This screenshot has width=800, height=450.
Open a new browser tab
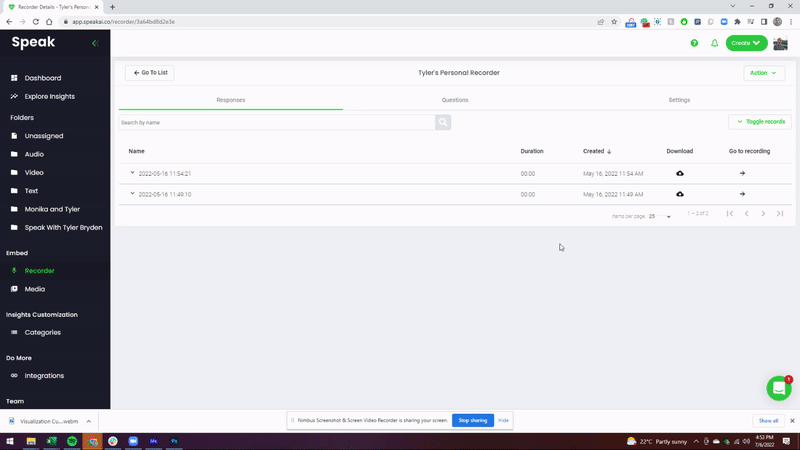(x=112, y=7)
